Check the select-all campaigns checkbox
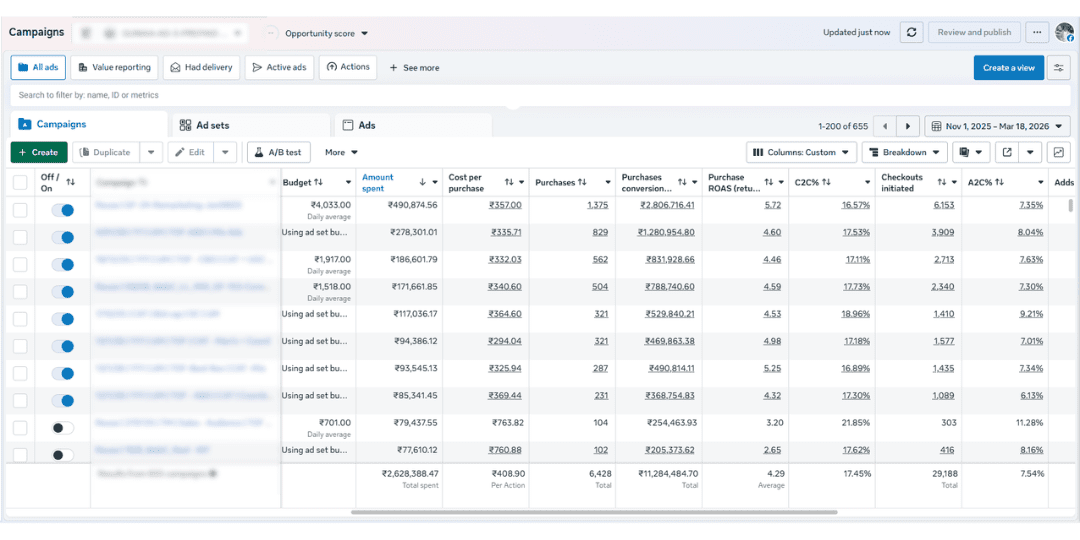 [x=20, y=182]
